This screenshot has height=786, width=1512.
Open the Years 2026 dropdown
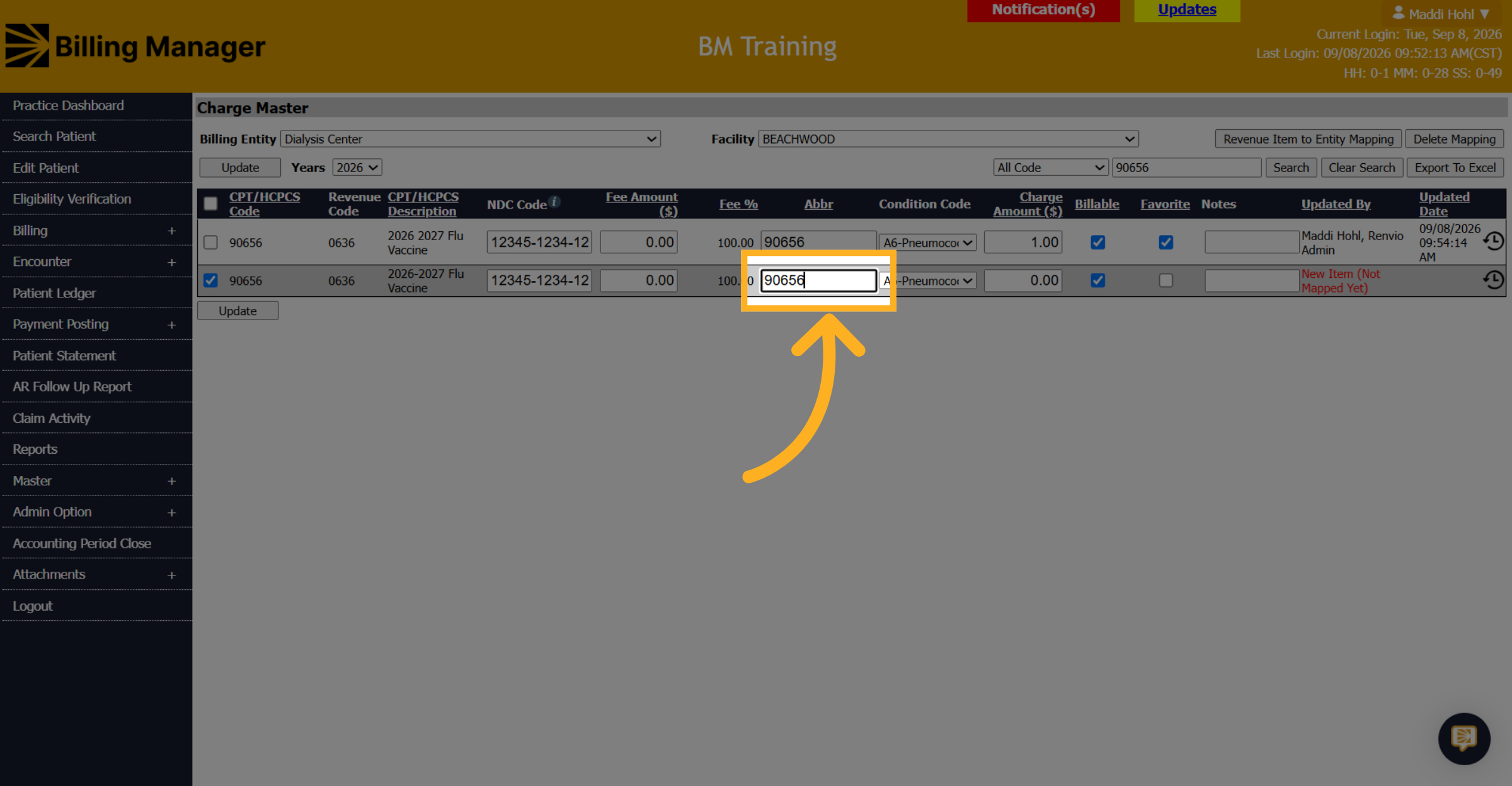click(x=357, y=168)
